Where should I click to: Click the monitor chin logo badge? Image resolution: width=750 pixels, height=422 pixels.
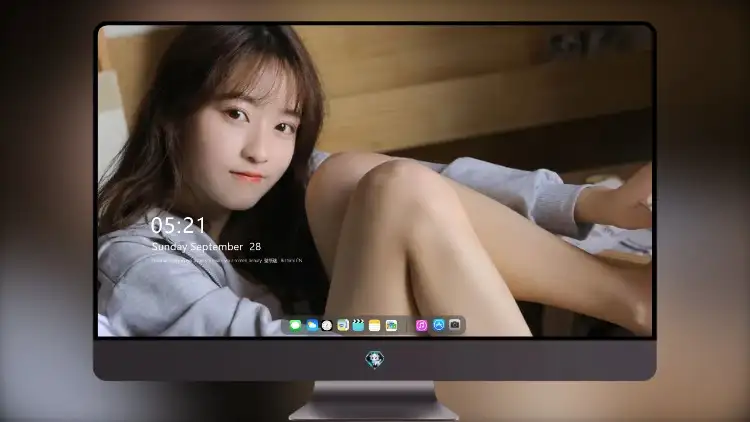click(375, 359)
